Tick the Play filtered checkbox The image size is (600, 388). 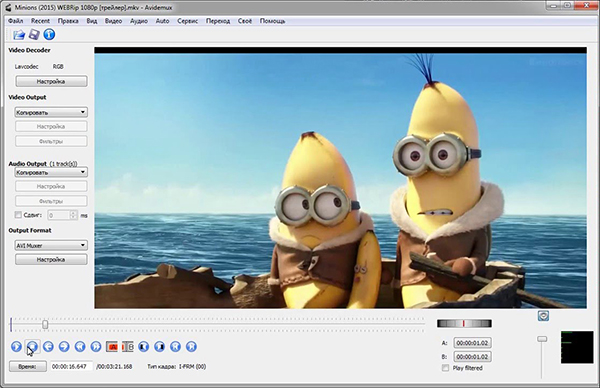pyautogui.click(x=445, y=368)
